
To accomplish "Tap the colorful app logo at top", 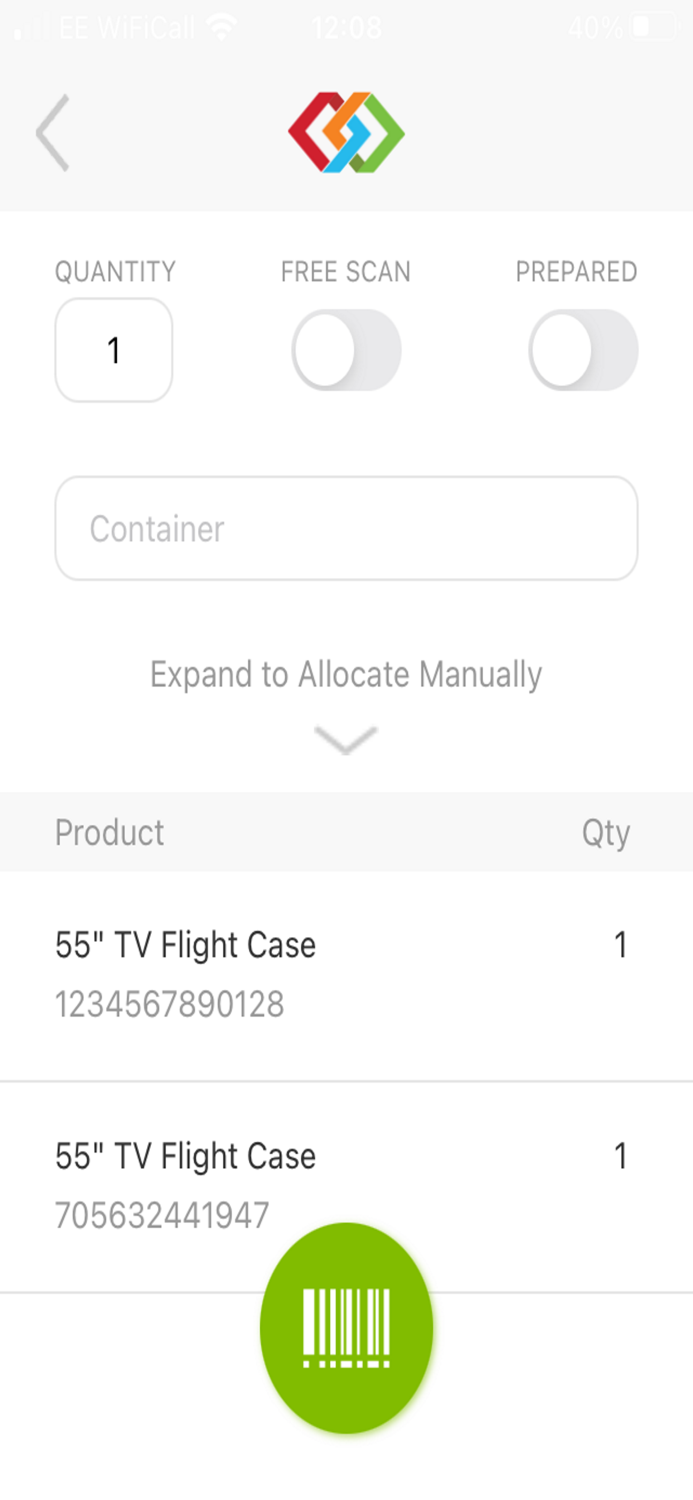I will [346, 131].
